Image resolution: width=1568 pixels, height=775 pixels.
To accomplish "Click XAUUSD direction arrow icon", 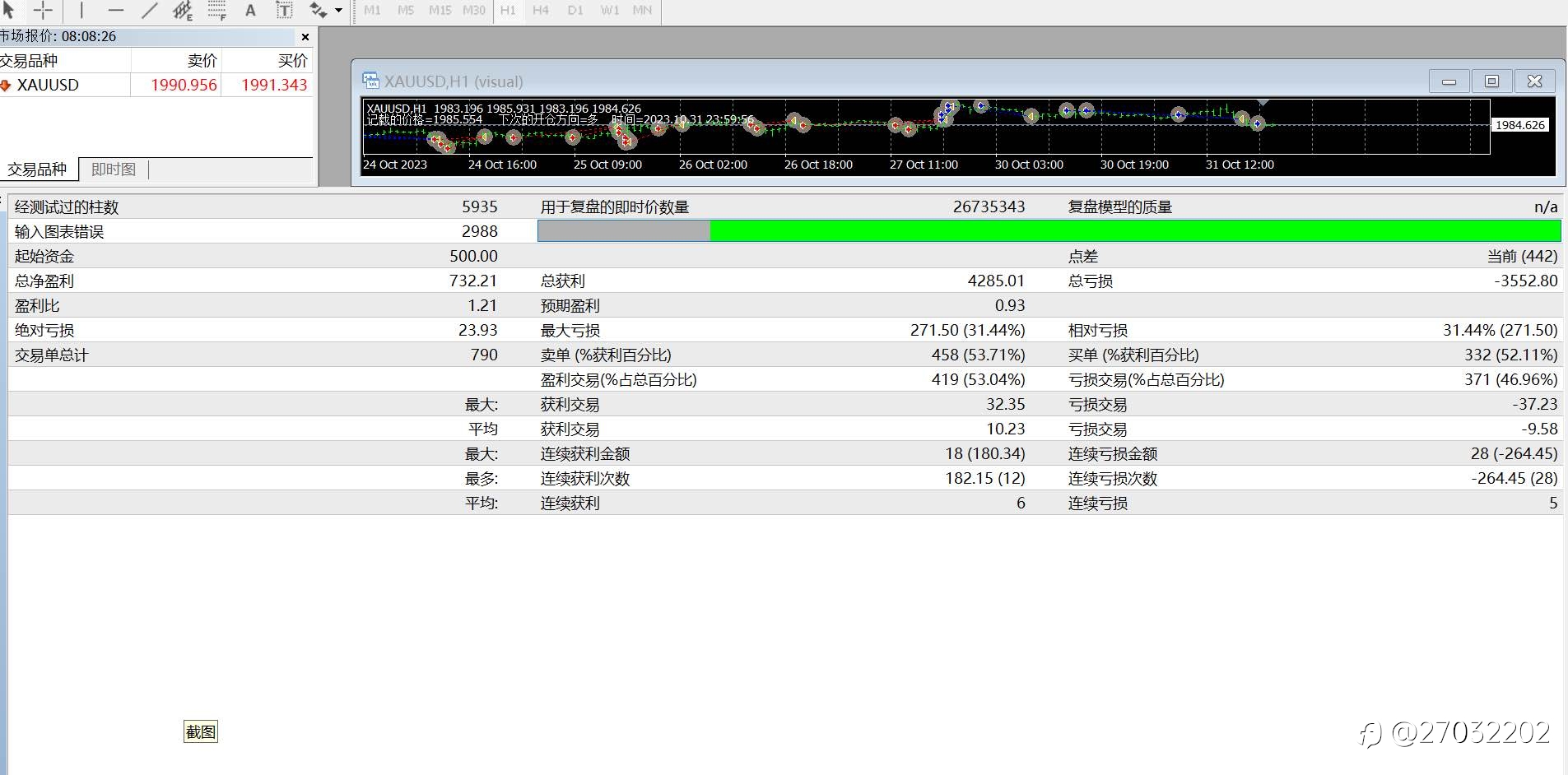I will [6, 85].
